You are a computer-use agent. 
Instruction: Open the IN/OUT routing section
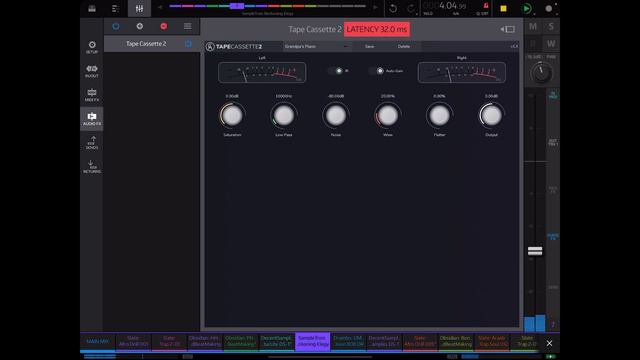[x=92, y=71]
